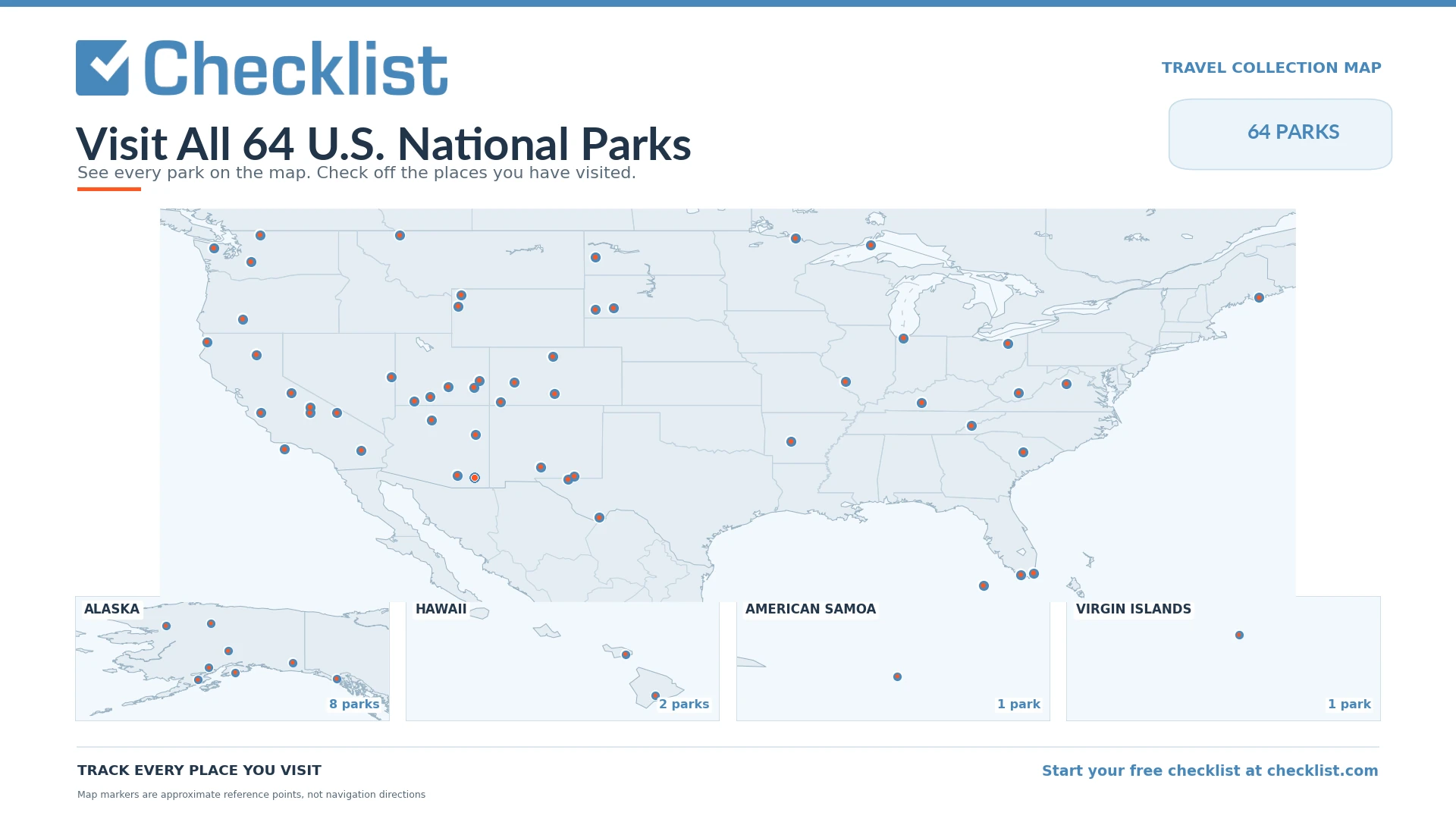
Task: Open the checklist.com free checklist link
Action: tap(1210, 770)
